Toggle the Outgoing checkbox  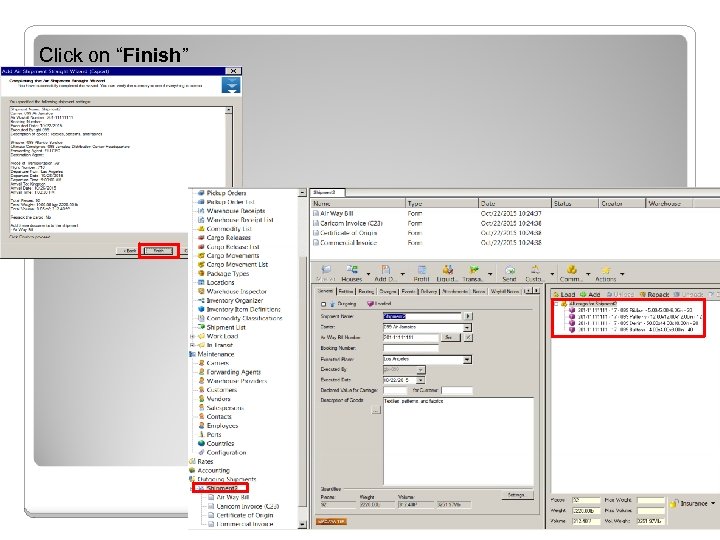point(323,304)
